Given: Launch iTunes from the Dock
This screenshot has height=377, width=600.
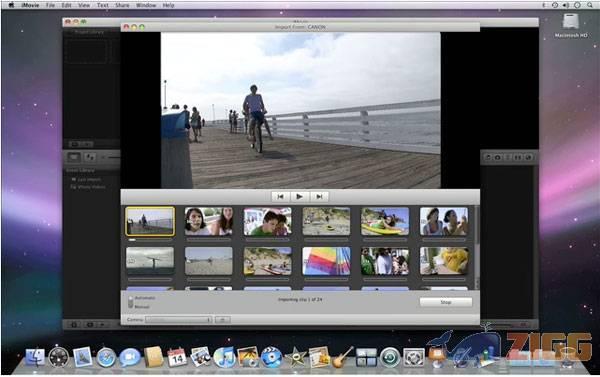Looking at the screenshot, I should click(224, 357).
